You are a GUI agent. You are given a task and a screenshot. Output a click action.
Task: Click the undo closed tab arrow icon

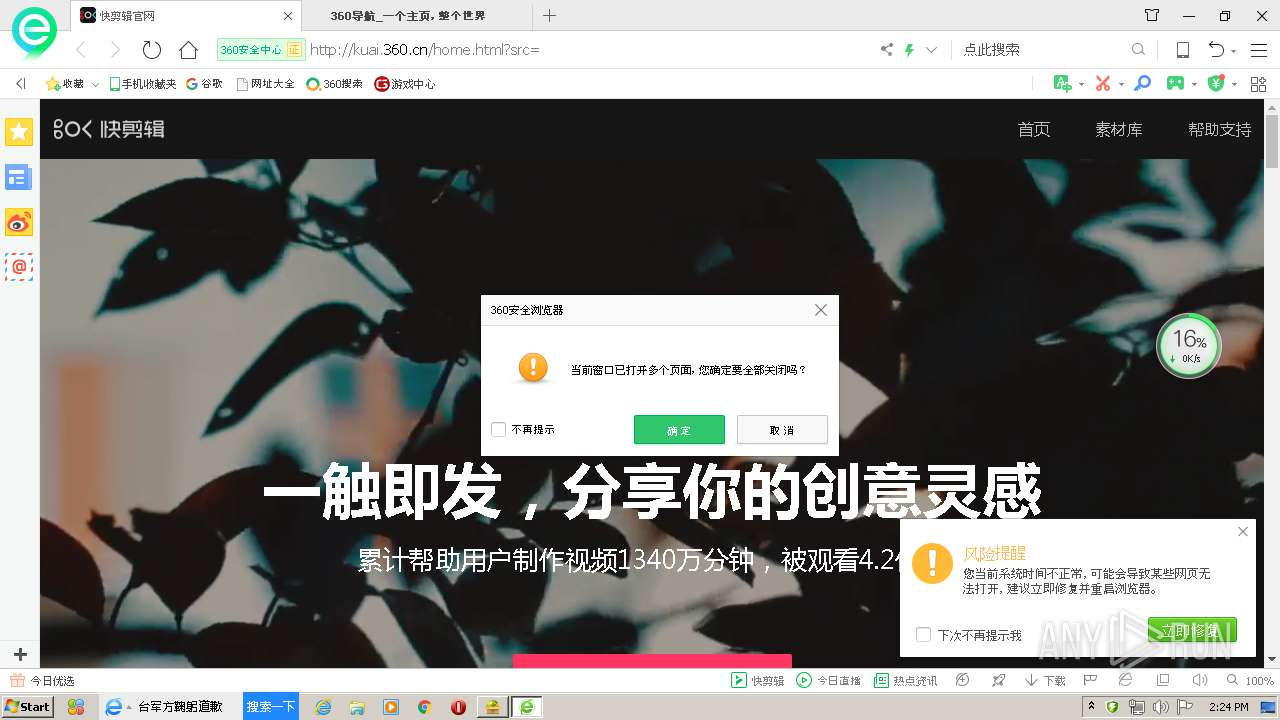1216,50
